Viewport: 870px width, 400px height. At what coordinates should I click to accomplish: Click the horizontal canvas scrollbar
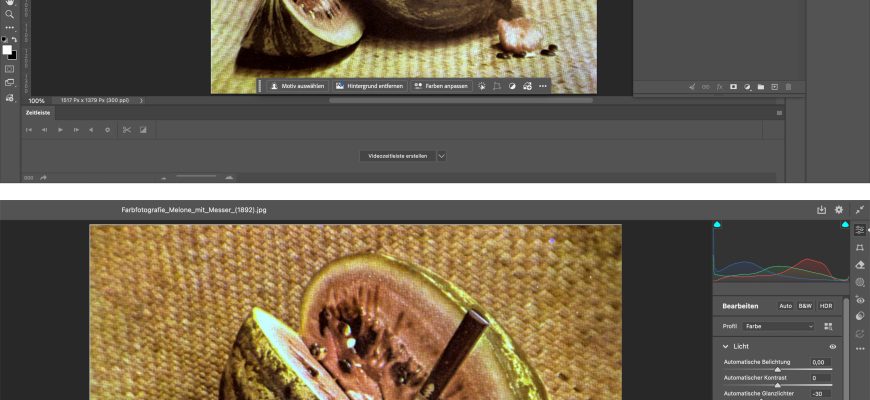click(461, 100)
